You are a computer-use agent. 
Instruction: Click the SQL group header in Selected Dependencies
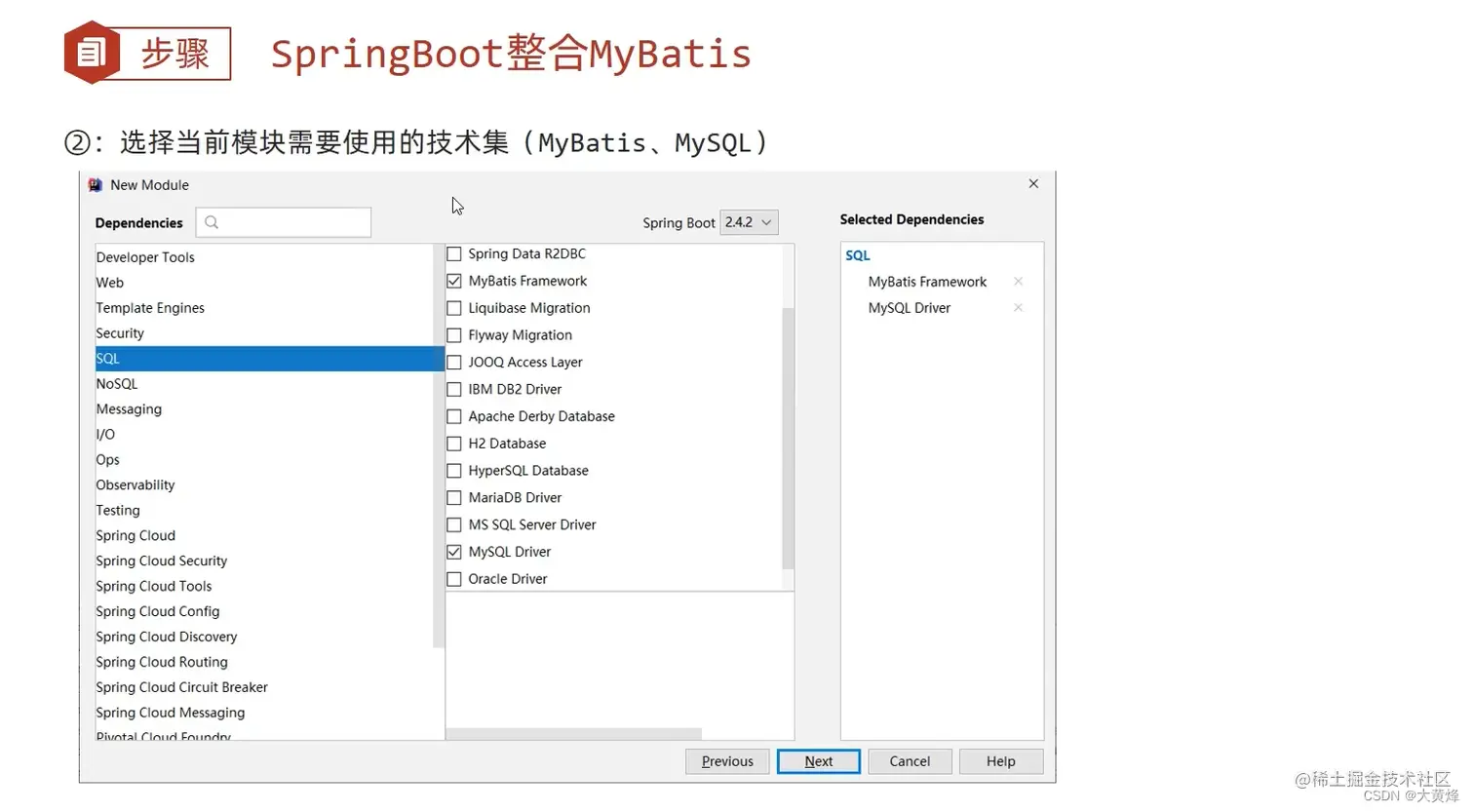pyautogui.click(x=858, y=255)
